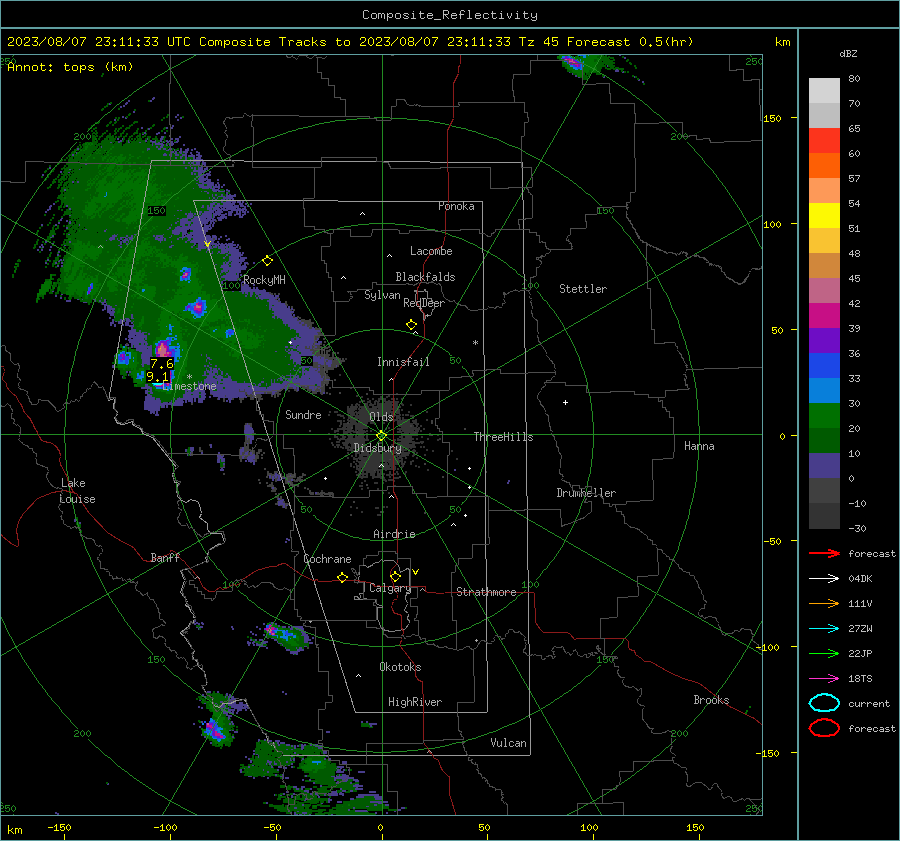Click the Blackfalds map label
The height and width of the screenshot is (841, 900).
pos(425,277)
